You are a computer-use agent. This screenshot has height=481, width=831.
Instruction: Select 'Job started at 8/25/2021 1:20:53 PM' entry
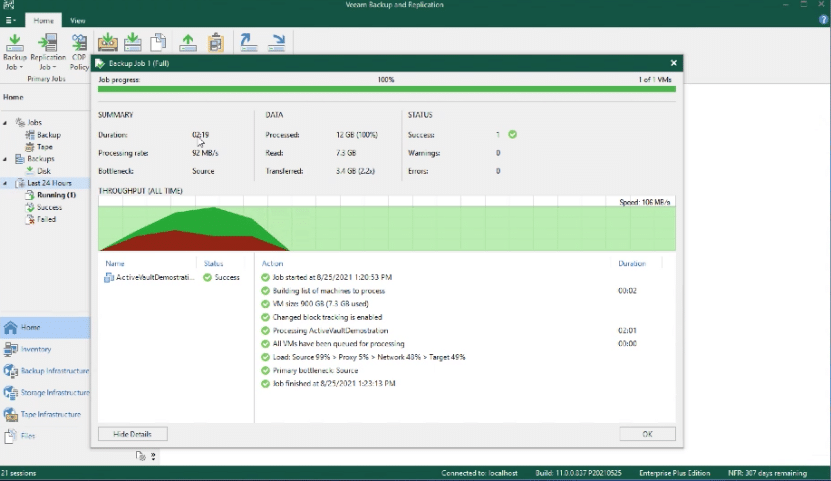pyautogui.click(x=332, y=277)
